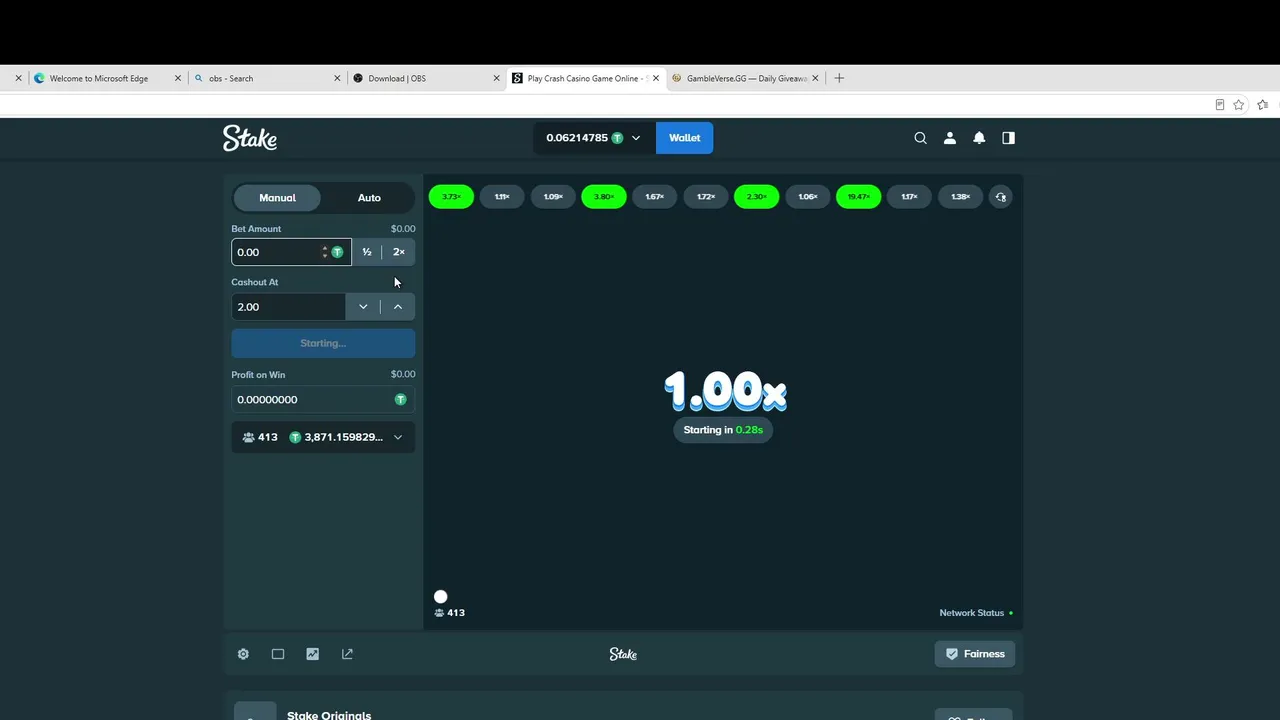Image resolution: width=1280 pixels, height=720 pixels.
Task: Click the Stake logo in the header
Action: (x=250, y=138)
